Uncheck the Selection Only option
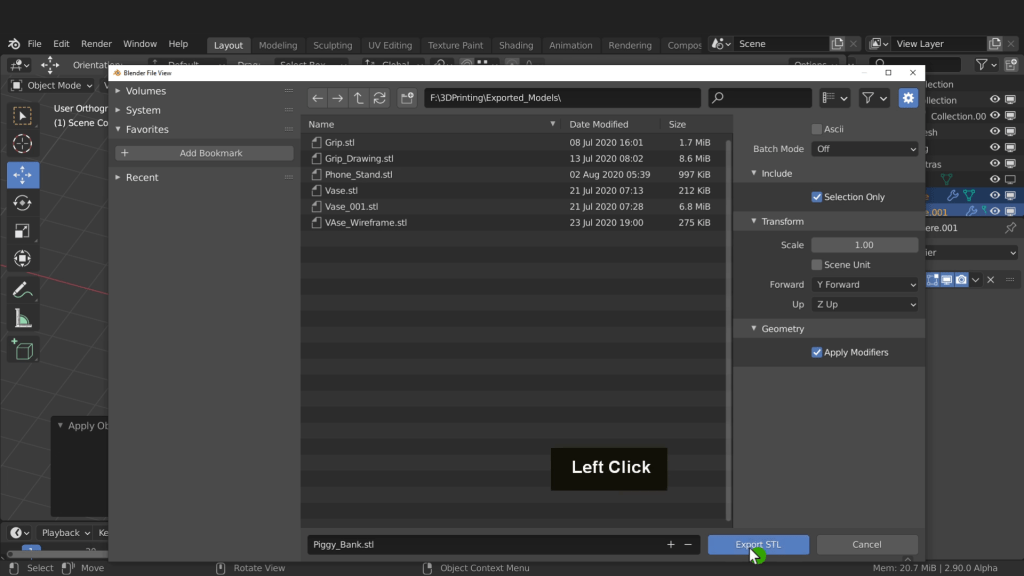This screenshot has width=1024, height=576. click(817, 197)
